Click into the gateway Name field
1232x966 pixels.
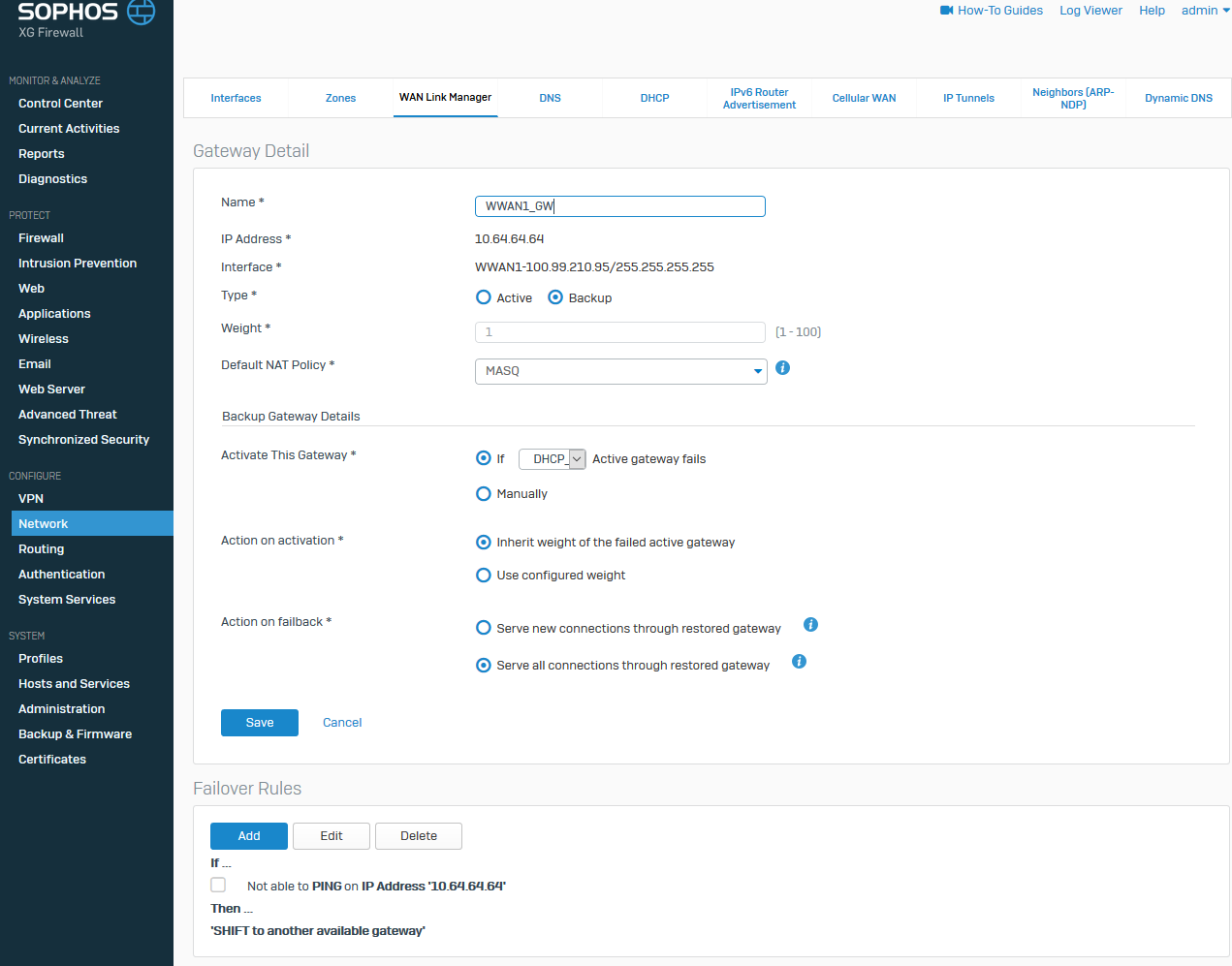pyautogui.click(x=620, y=206)
